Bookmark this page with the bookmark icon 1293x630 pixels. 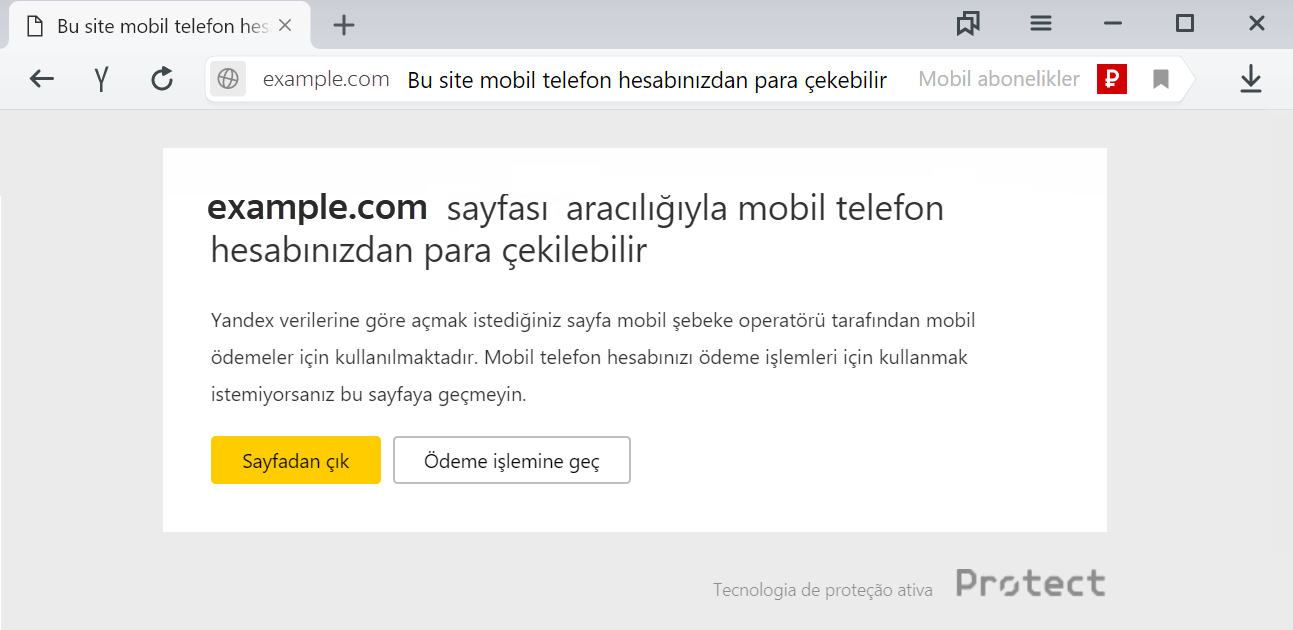coord(1160,79)
